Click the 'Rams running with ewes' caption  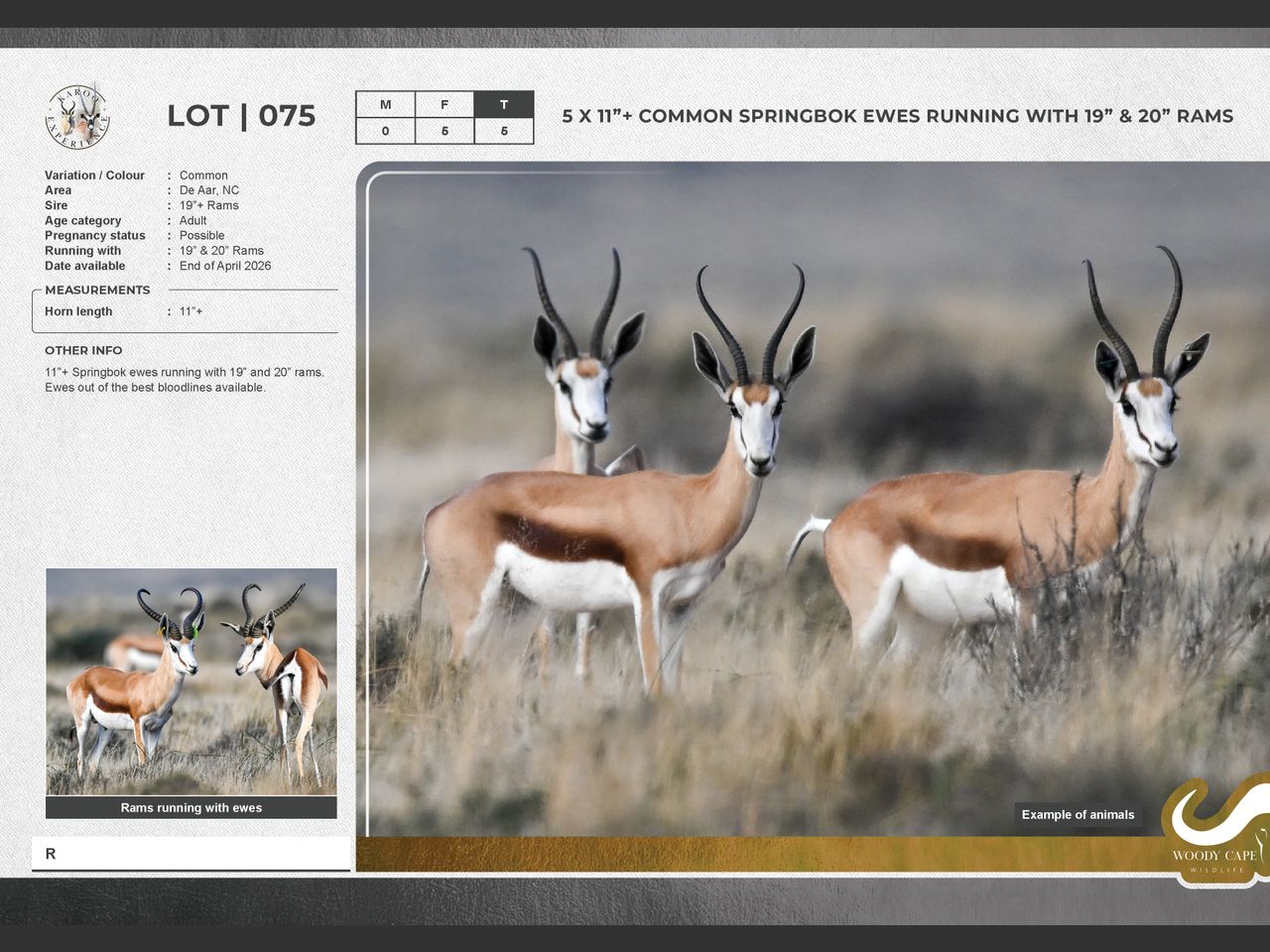tap(190, 808)
